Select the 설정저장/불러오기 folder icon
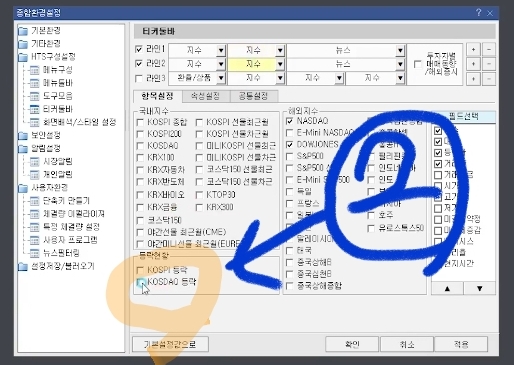This screenshot has height=365, width=514. tap(23, 267)
